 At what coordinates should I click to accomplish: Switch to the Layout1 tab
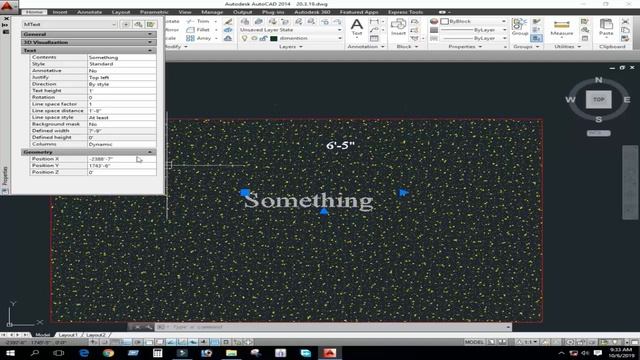pyautogui.click(x=68, y=335)
